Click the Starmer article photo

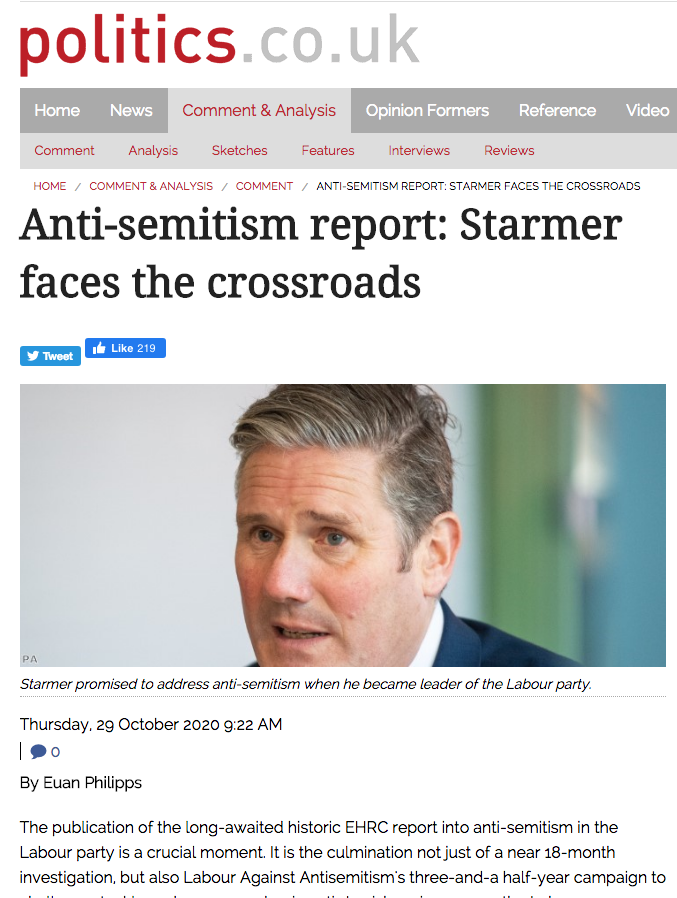[x=343, y=525]
